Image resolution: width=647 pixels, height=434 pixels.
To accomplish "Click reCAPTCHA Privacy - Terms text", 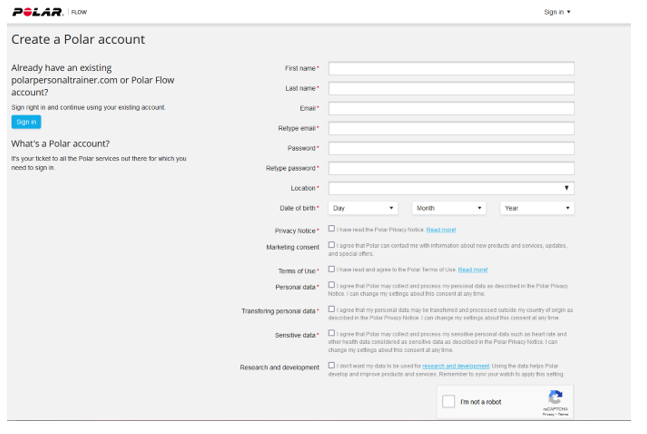I will pos(555,414).
